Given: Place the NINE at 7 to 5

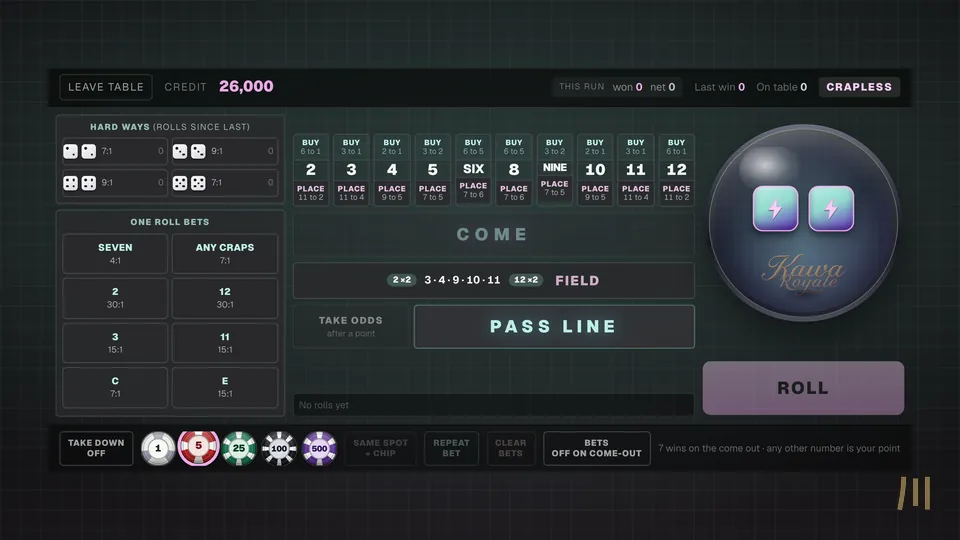Looking at the screenshot, I should pyautogui.click(x=554, y=189).
